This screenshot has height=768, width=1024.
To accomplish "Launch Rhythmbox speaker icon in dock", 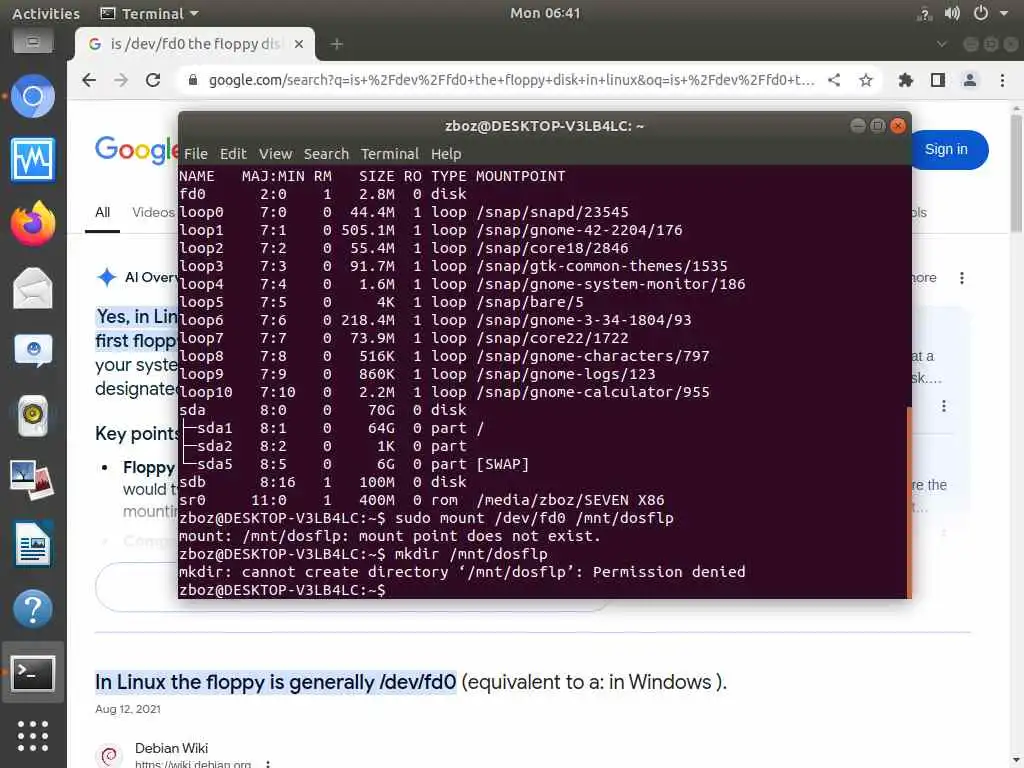I will coord(33,415).
